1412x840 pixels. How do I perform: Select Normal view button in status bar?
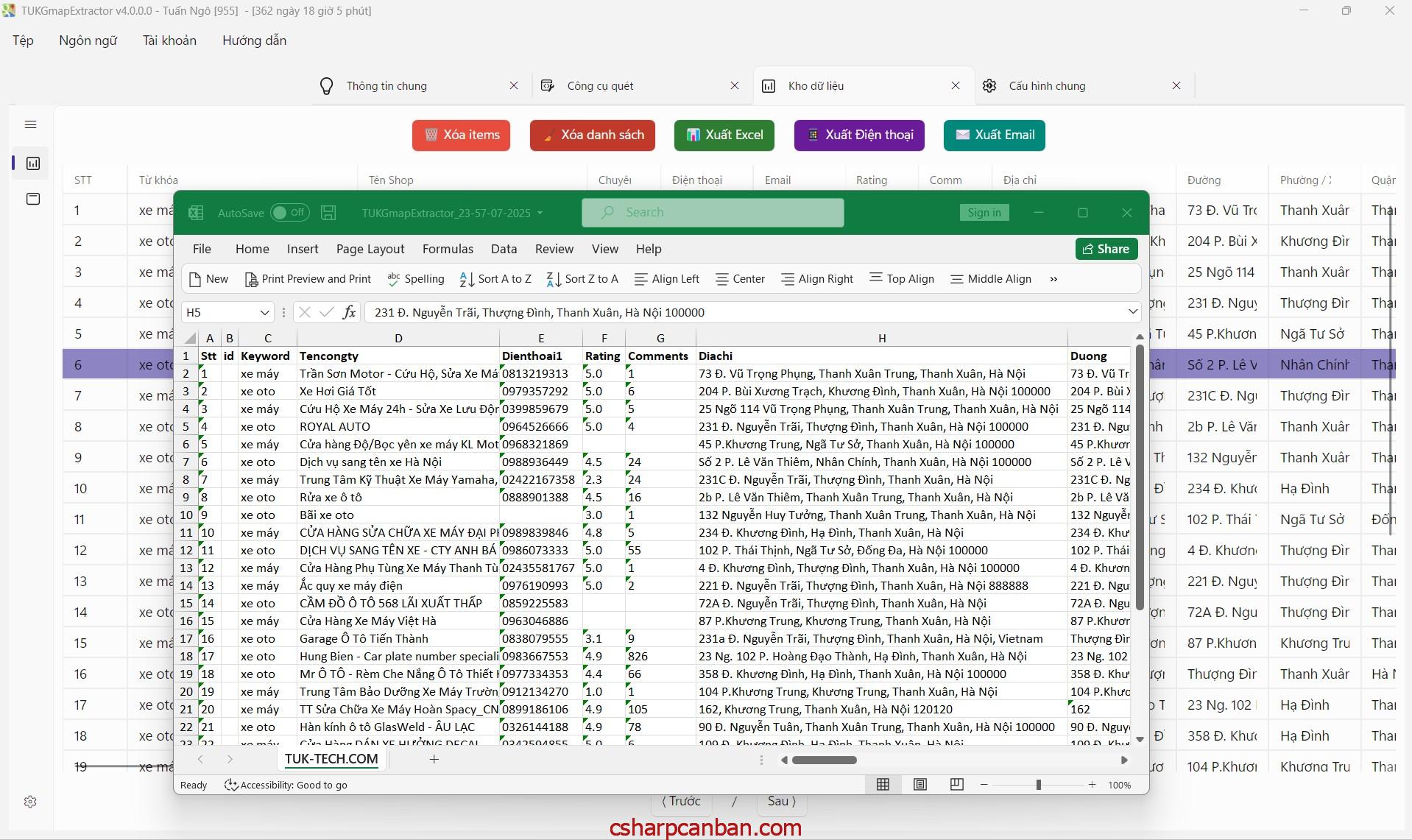coord(883,785)
